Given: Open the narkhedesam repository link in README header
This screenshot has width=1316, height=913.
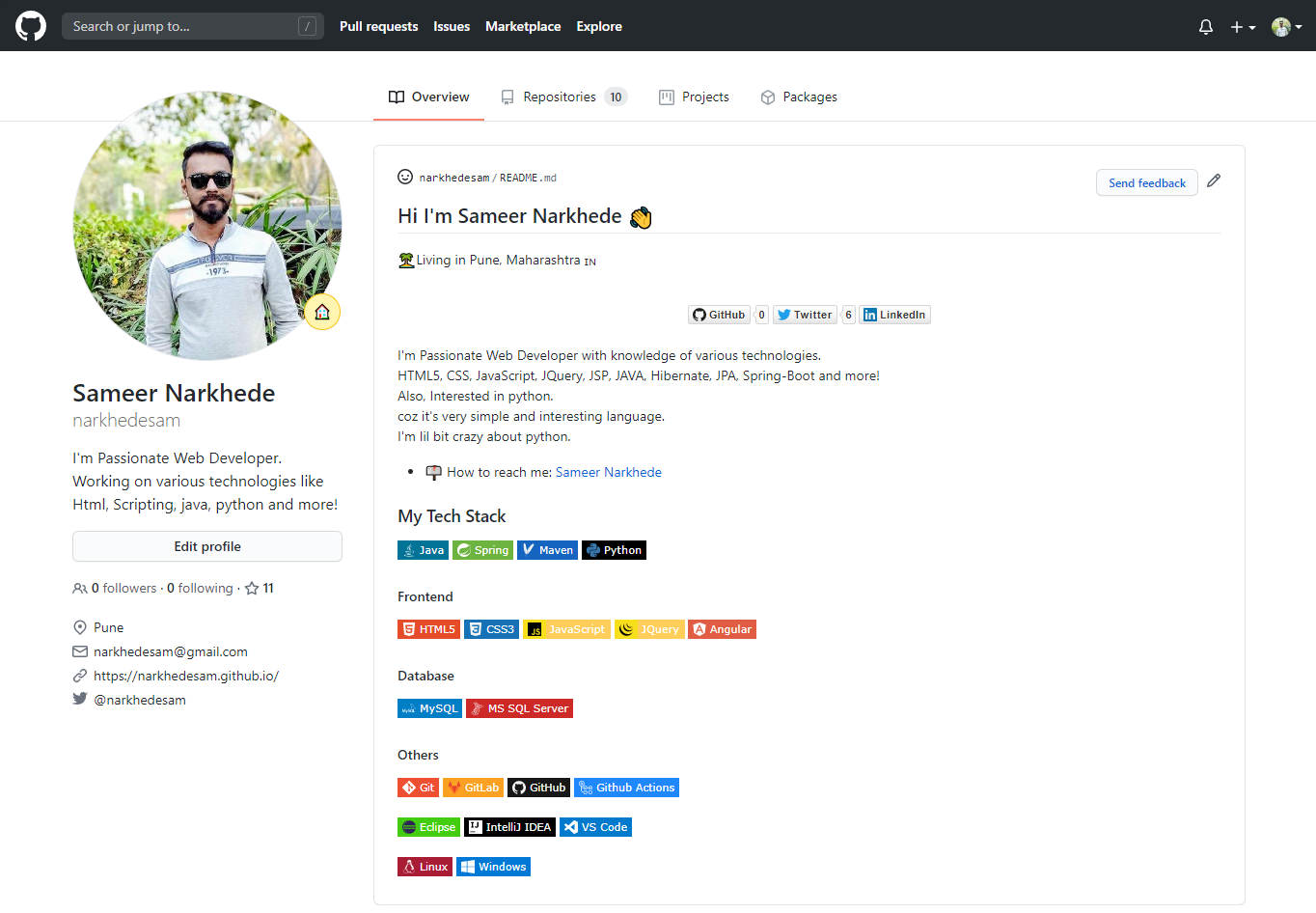Looking at the screenshot, I should click(x=454, y=178).
